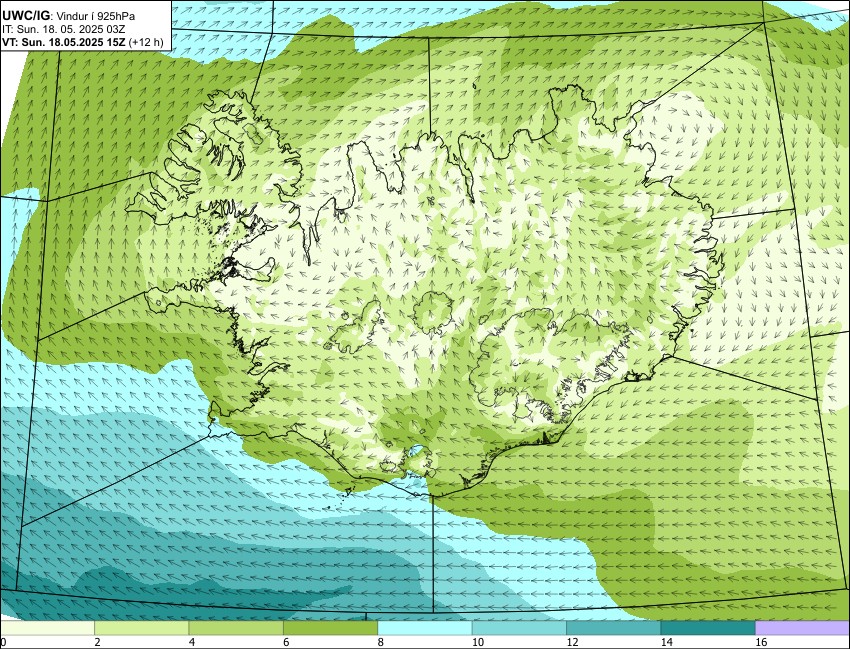850x649 pixels.
Task: Click the legend value '16'
Action: pos(761,642)
